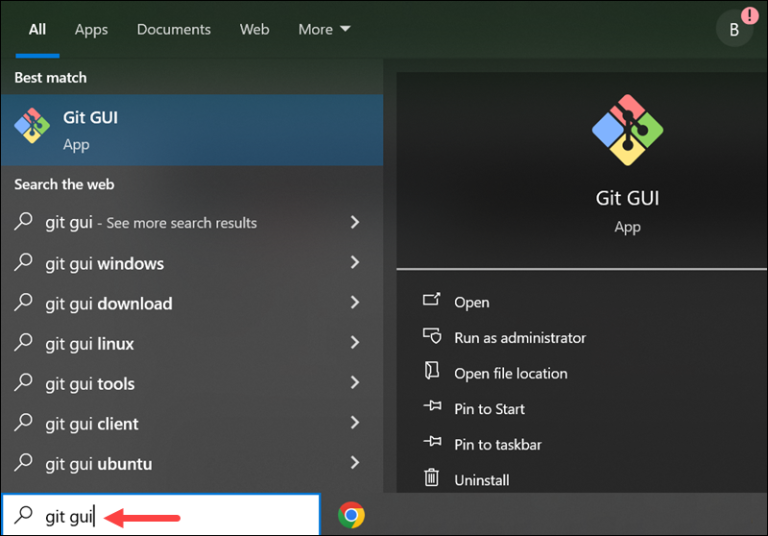The height and width of the screenshot is (536, 768).
Task: Expand the 'git gui linux' suggestion chevron
Action: [x=355, y=342]
